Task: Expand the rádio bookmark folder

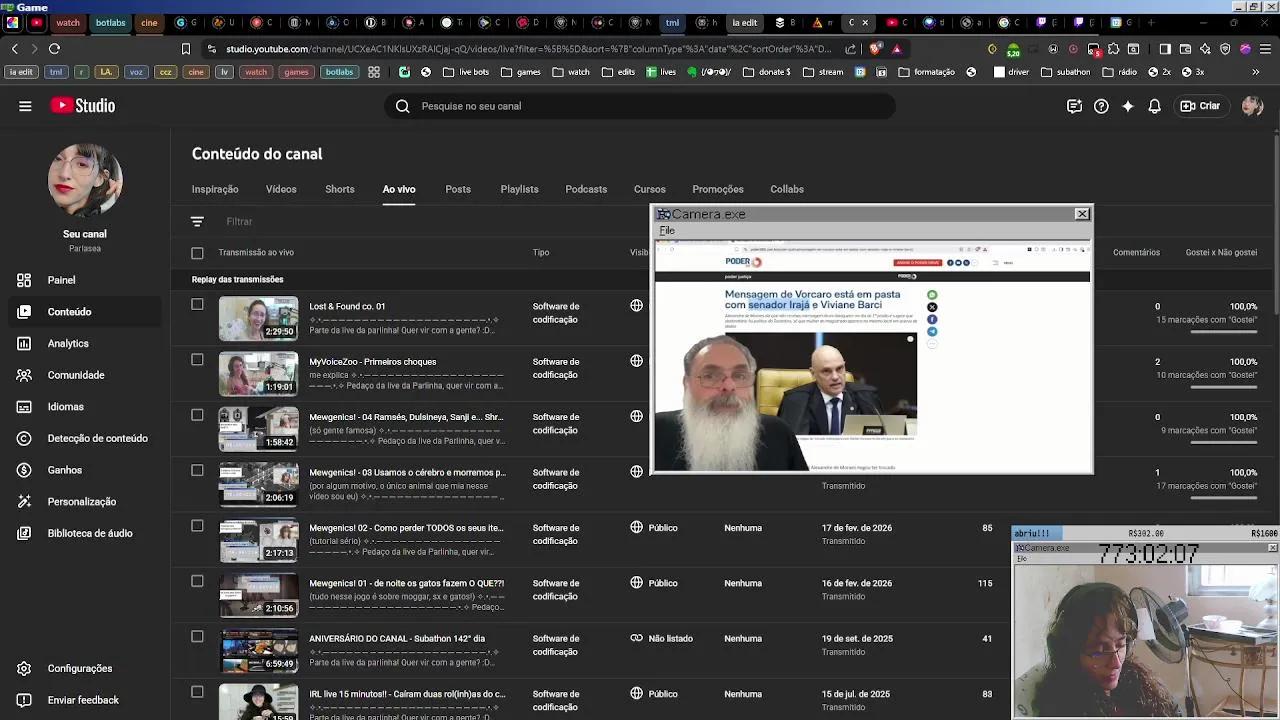Action: click(x=1119, y=72)
